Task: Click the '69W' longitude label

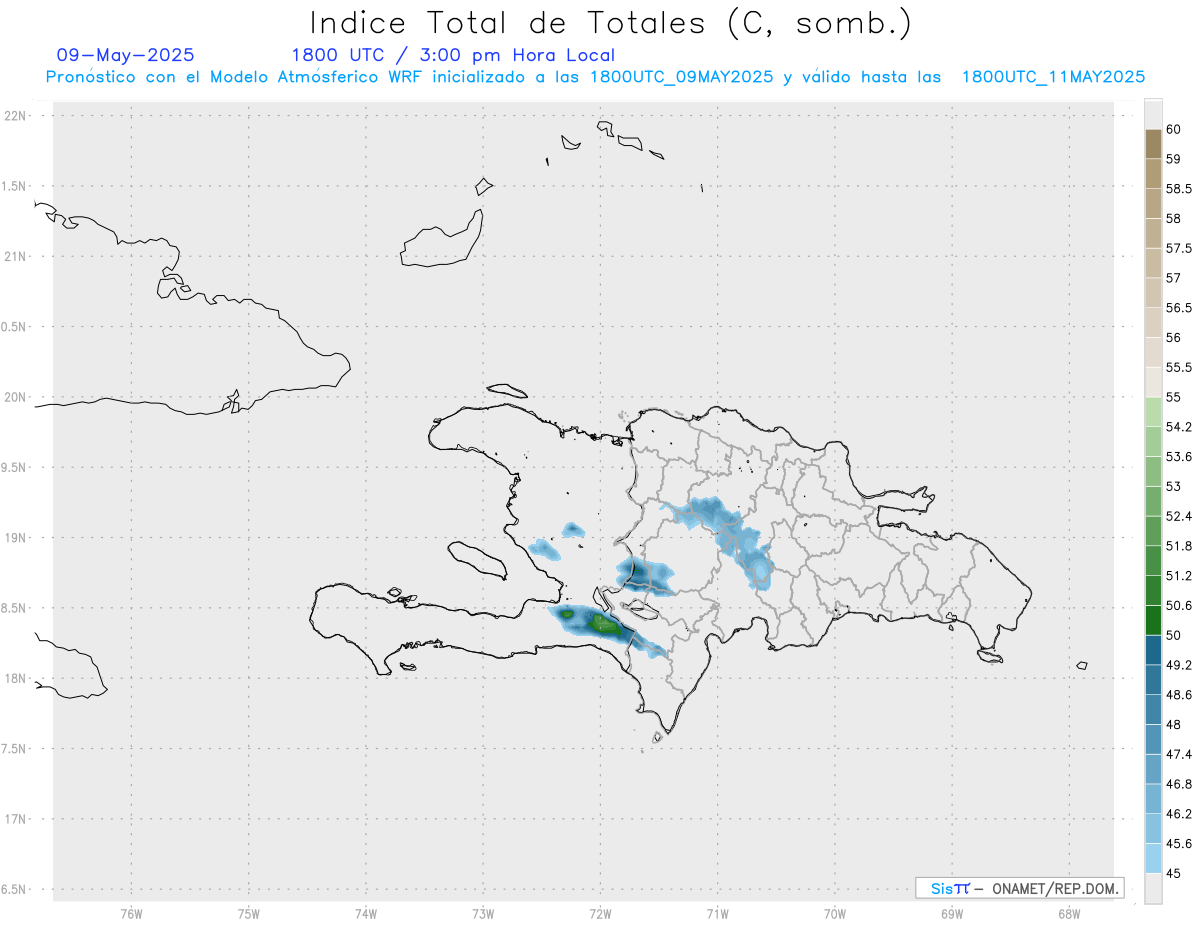Action: pyautogui.click(x=952, y=914)
